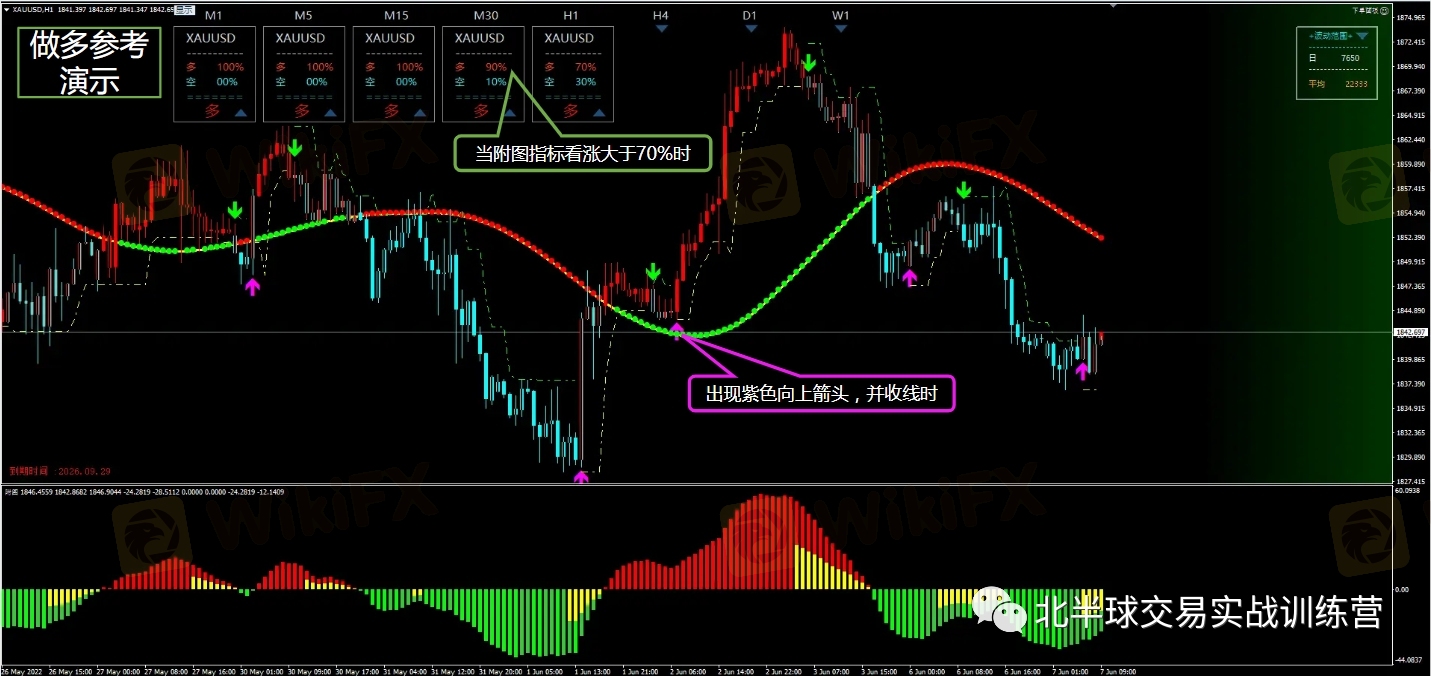Click the green down arrow at the chart's highest peak

(x=808, y=63)
